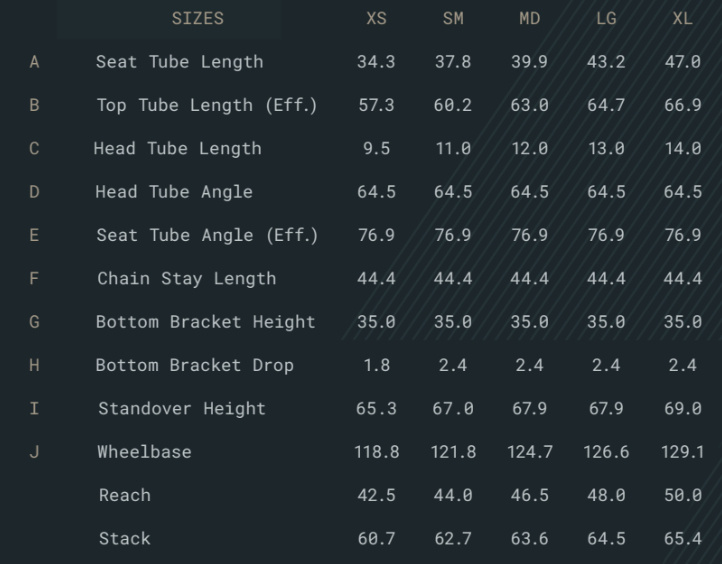
Task: Click the SIZES header cell
Action: [198, 18]
